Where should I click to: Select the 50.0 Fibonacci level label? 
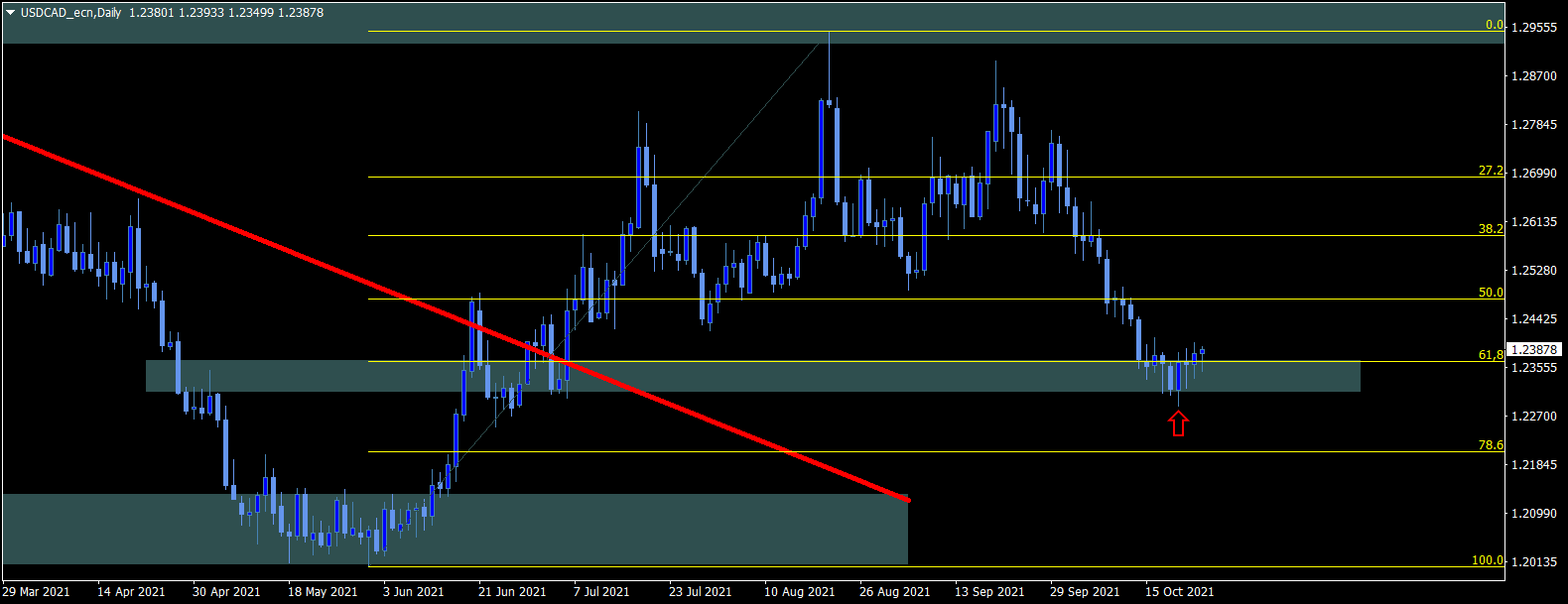point(1491,293)
